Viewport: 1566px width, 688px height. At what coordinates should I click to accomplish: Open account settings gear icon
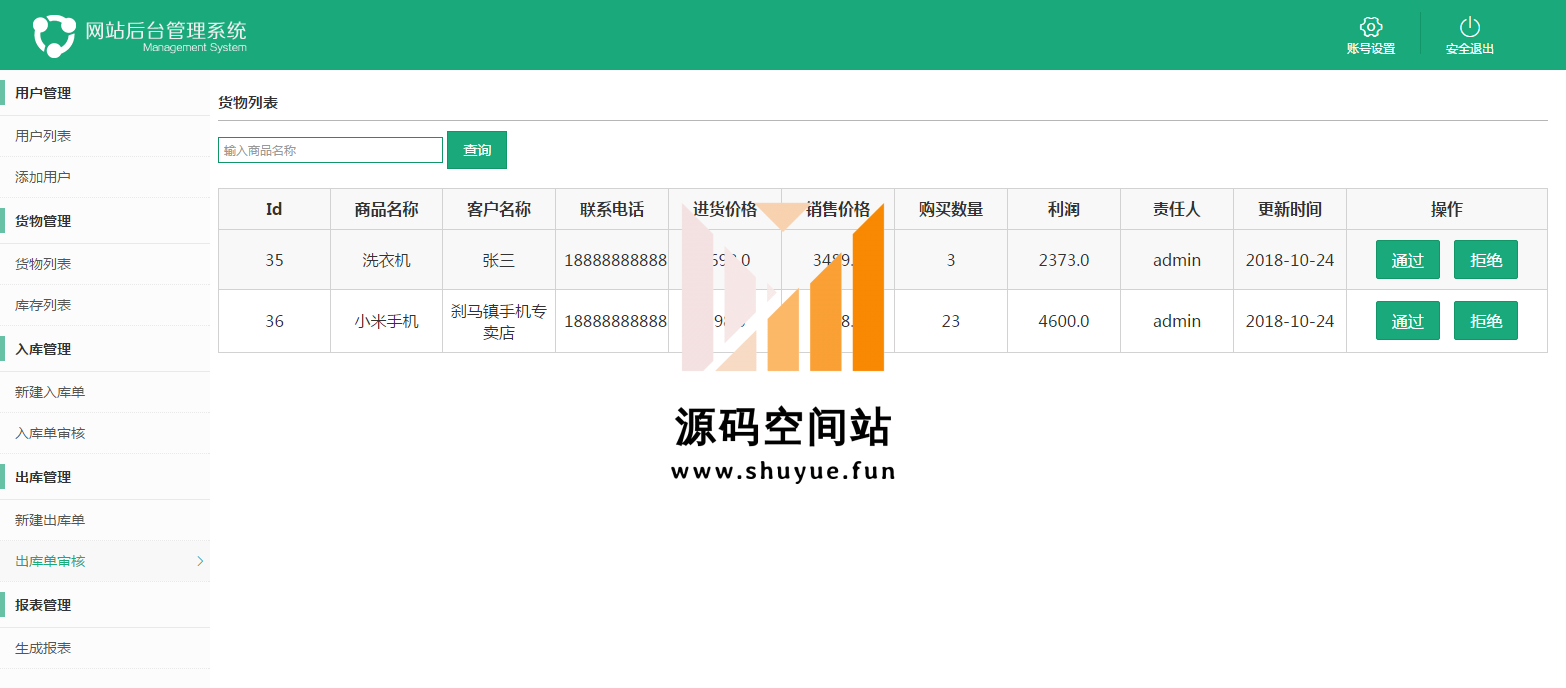click(1370, 27)
